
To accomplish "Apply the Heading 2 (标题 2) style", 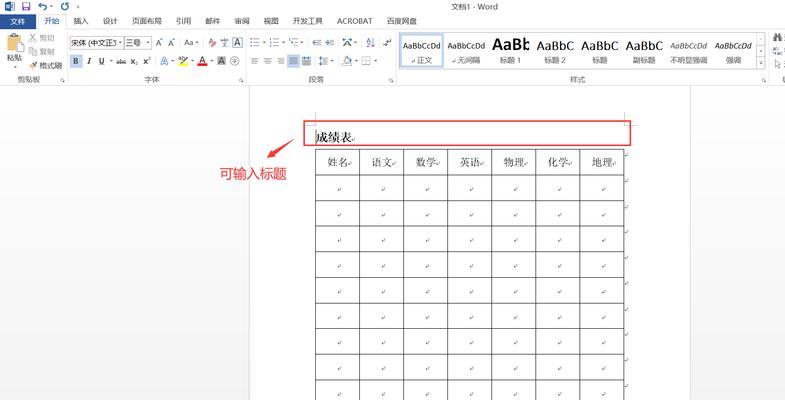I will [x=555, y=51].
